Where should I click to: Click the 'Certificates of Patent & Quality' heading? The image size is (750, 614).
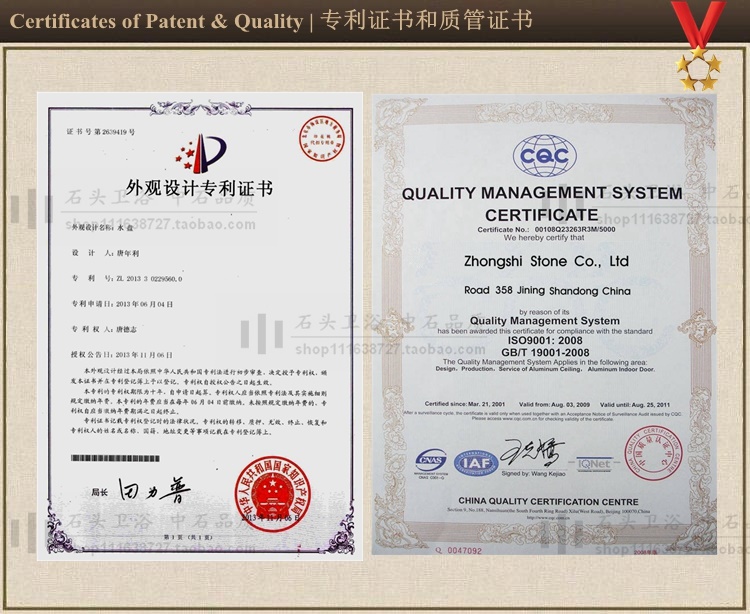[x=156, y=21]
